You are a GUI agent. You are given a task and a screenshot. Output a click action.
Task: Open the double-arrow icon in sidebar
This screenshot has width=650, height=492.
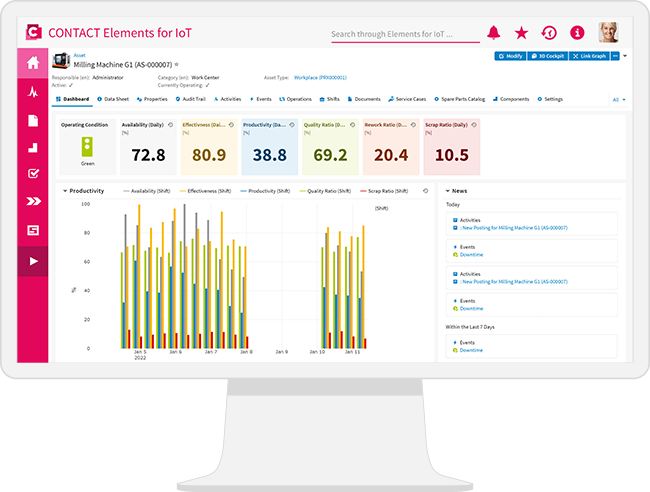[x=33, y=201]
